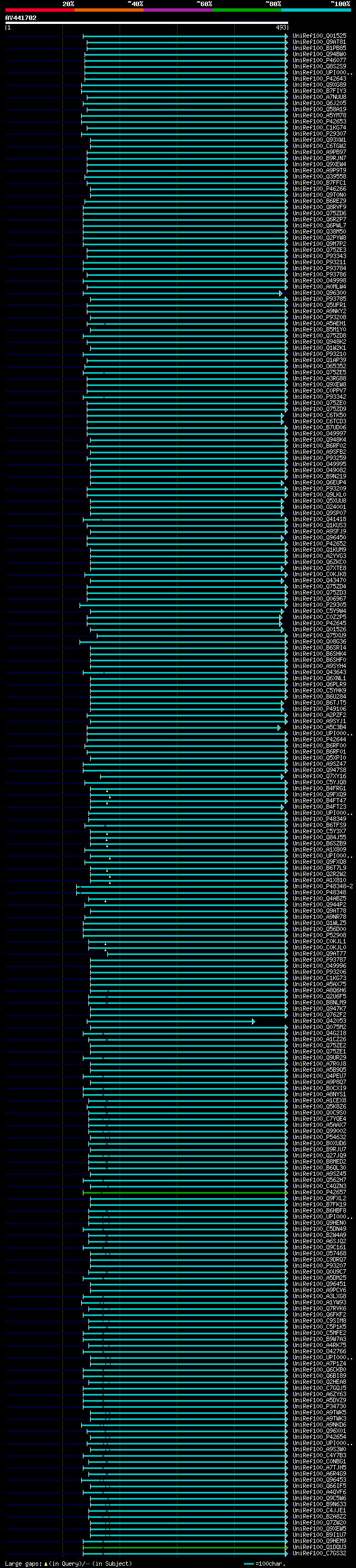
Task: Pick the UniRef100_B4FRG1 row label
Action: tap(319, 788)
